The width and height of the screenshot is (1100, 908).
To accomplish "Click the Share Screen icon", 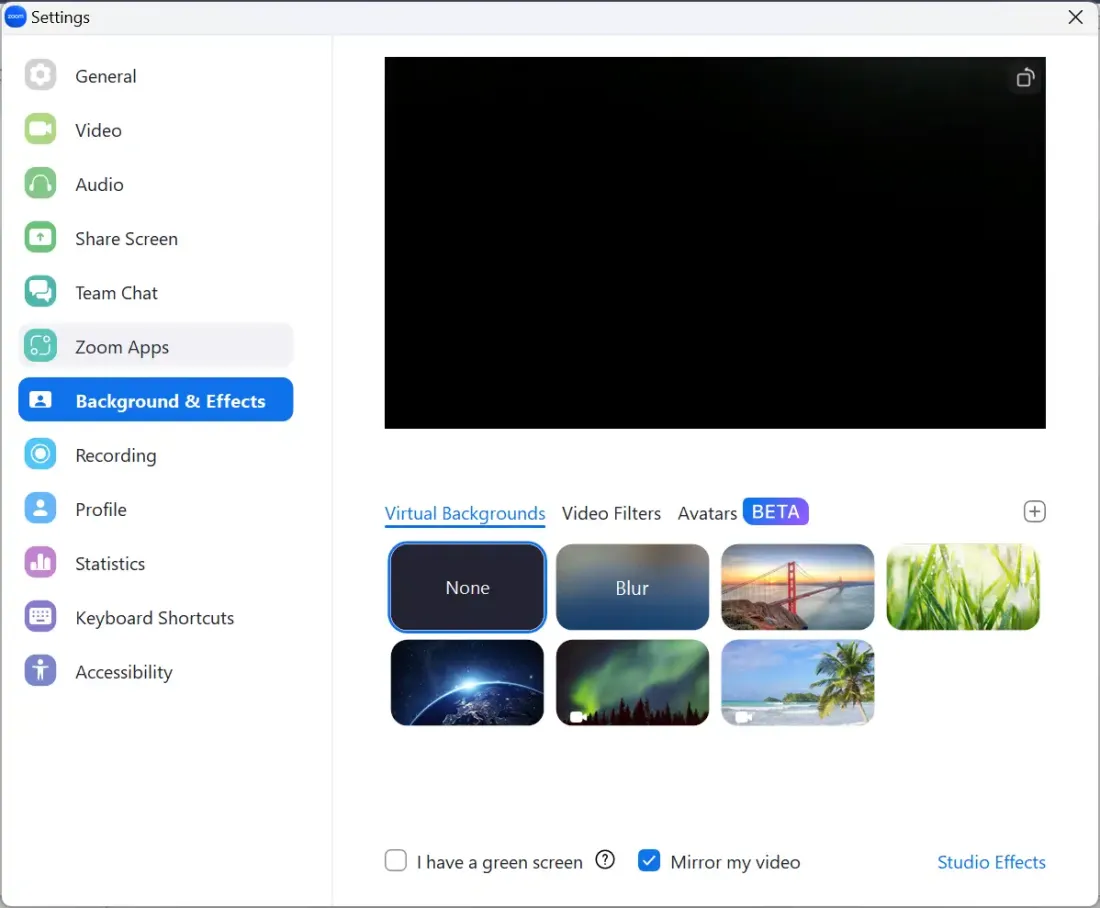I will pyautogui.click(x=40, y=238).
